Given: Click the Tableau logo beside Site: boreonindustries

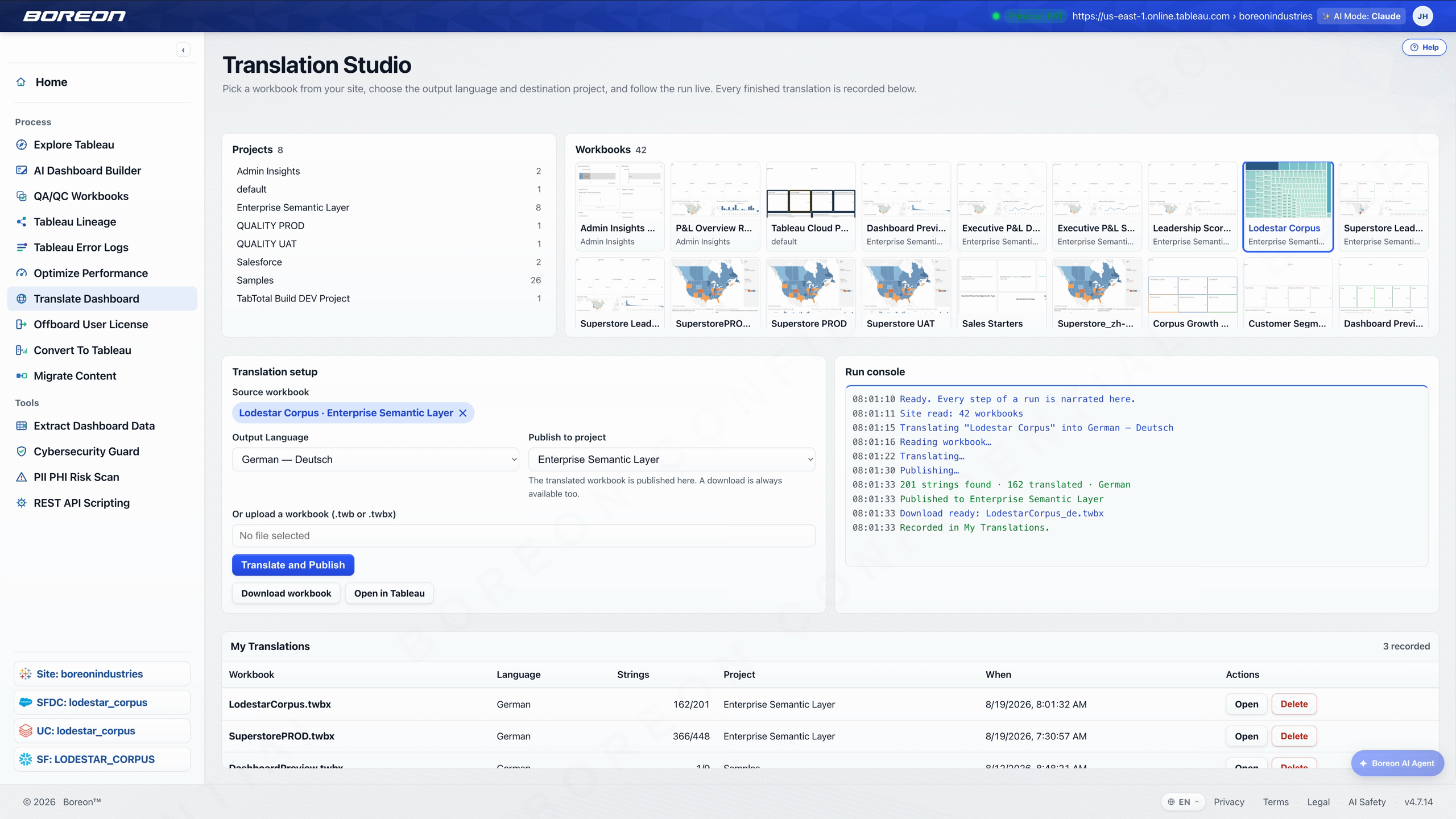Looking at the screenshot, I should (26, 674).
